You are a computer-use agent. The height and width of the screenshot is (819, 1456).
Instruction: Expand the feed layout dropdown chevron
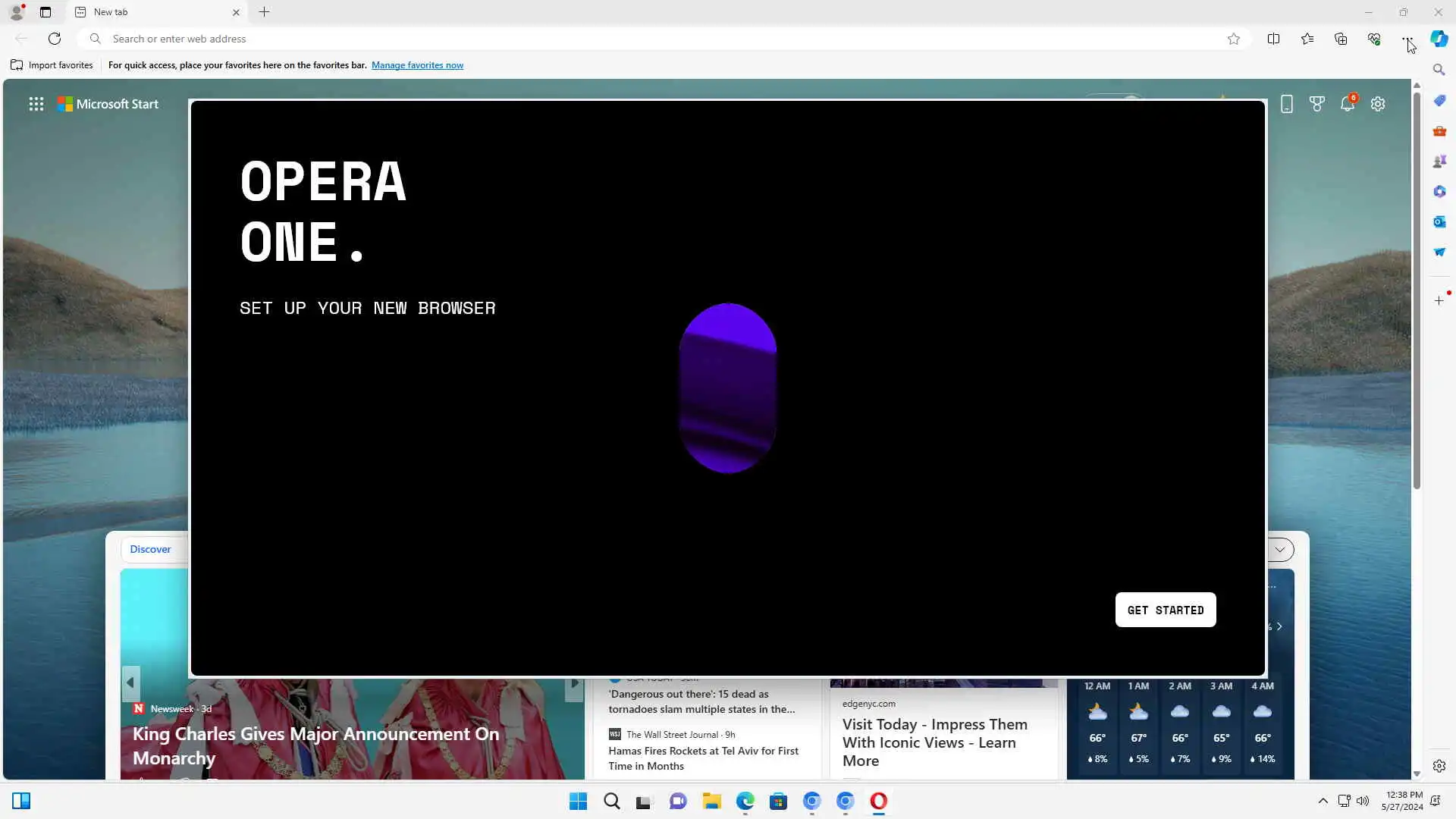1280,549
